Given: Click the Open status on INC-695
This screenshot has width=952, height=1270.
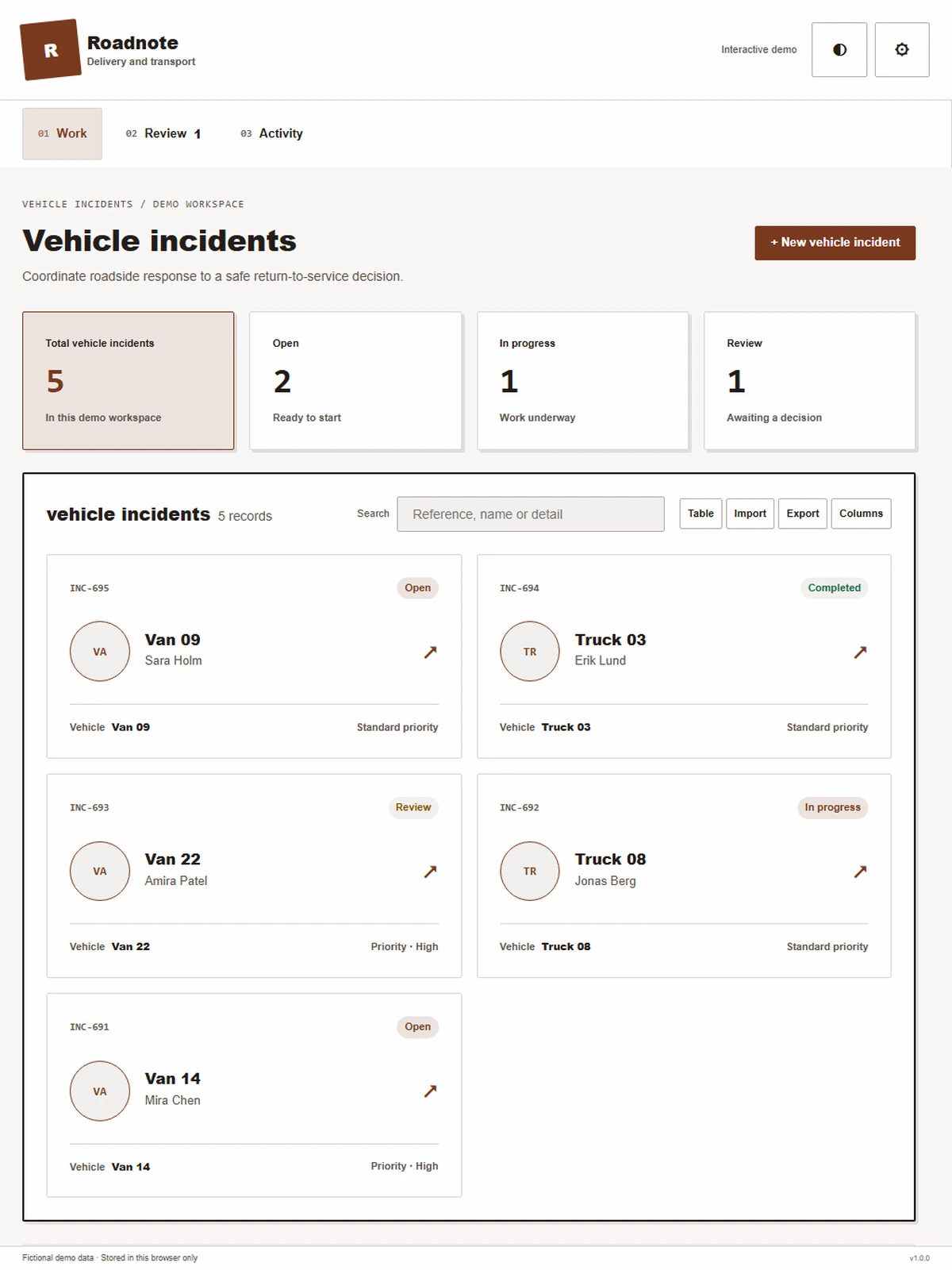Looking at the screenshot, I should pos(417,588).
